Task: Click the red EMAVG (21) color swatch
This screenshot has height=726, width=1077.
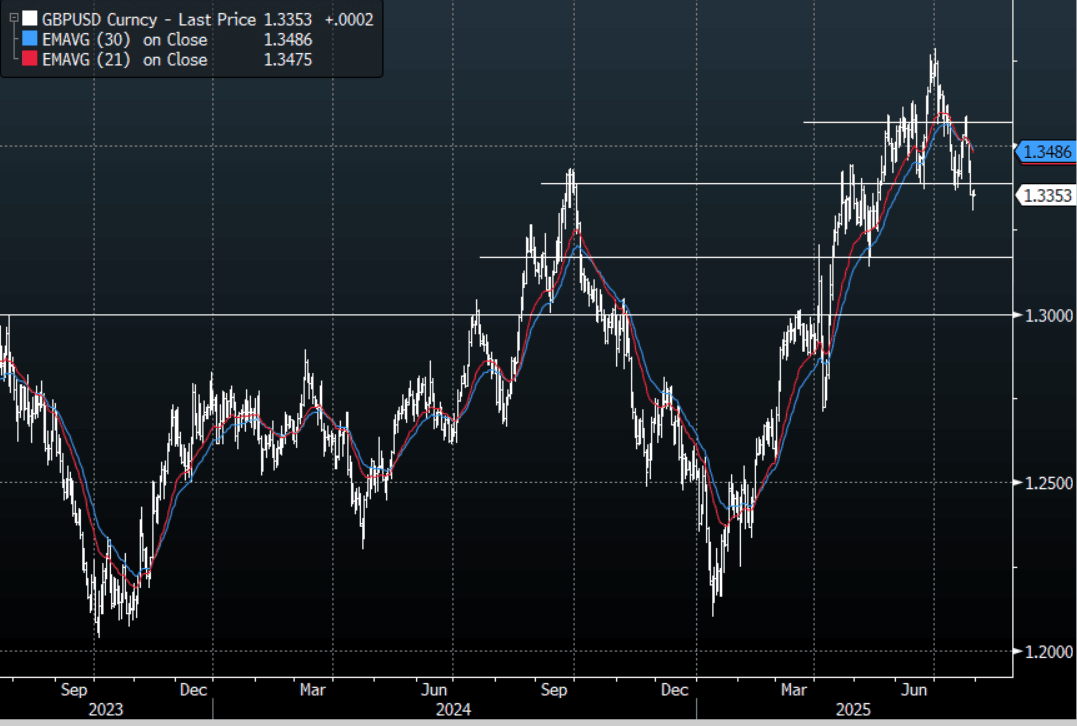Action: 30,60
